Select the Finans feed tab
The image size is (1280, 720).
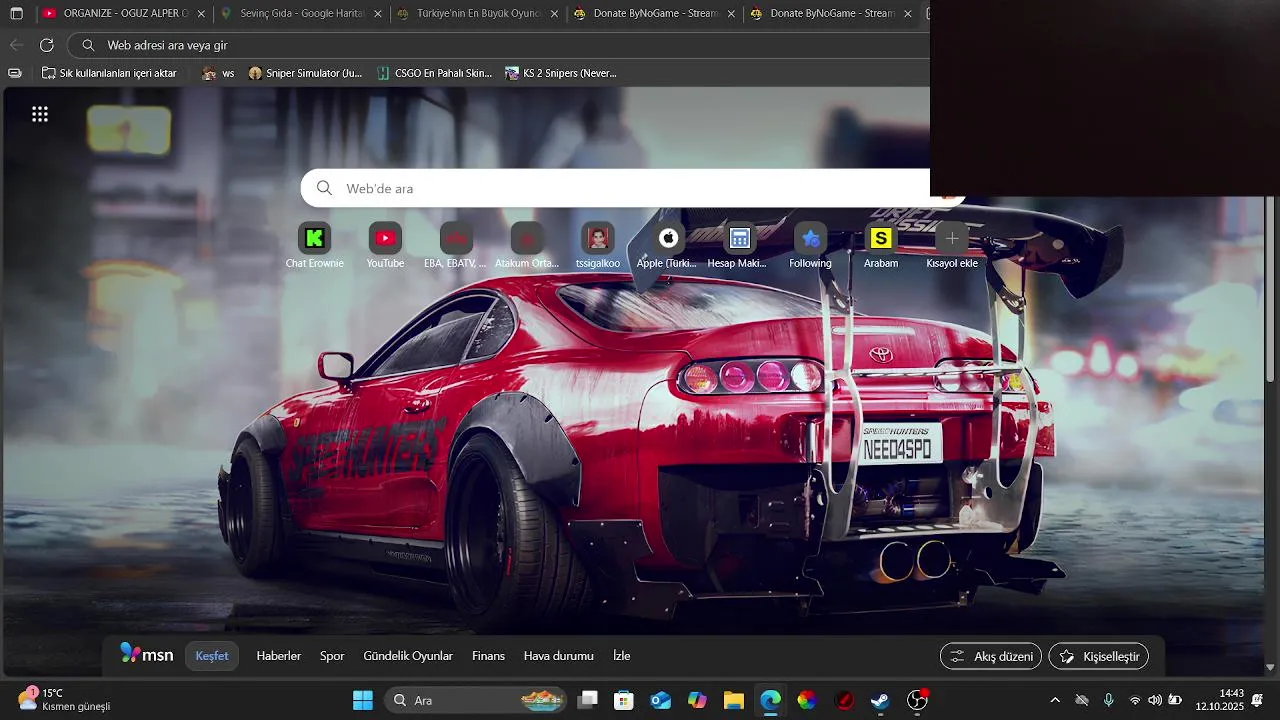[489, 656]
